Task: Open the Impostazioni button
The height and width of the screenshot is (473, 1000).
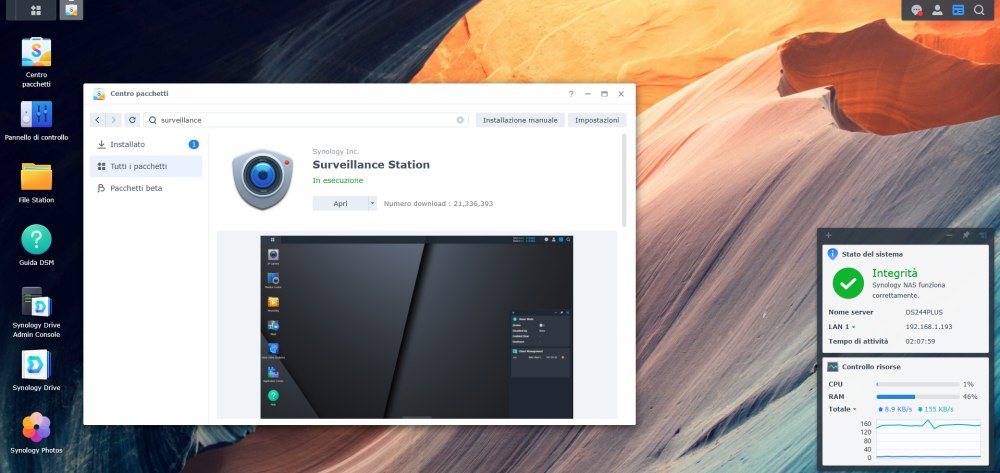Action: coord(597,120)
